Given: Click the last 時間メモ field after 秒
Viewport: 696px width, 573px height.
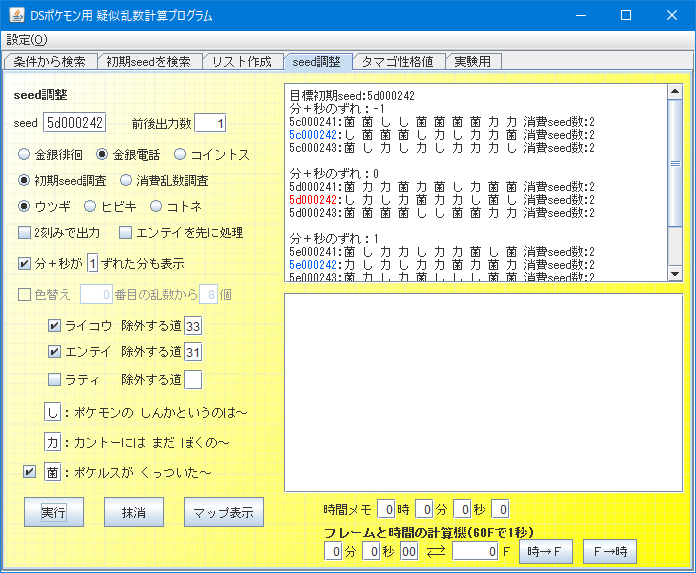Looking at the screenshot, I should click(500, 509).
